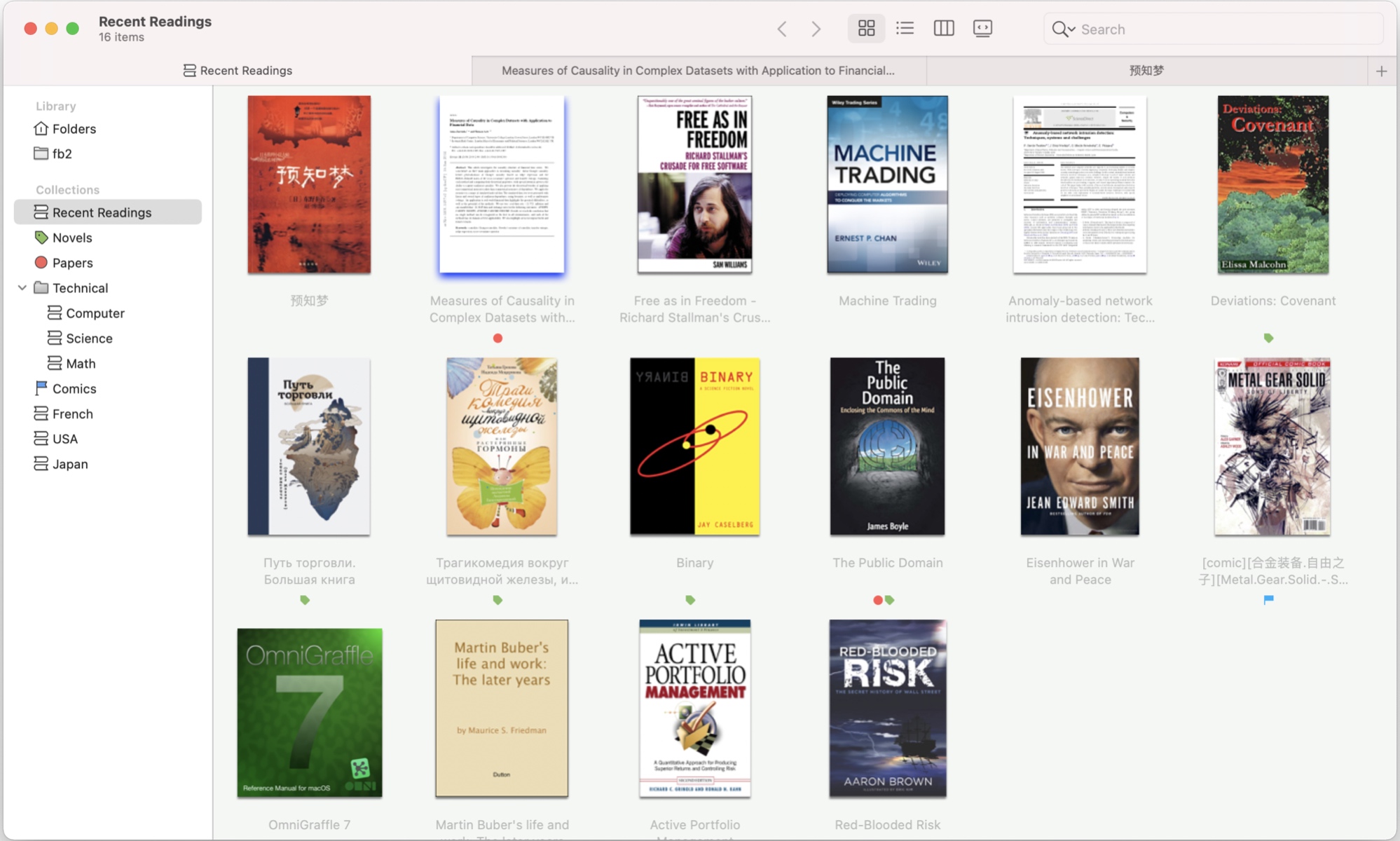Select Eisenhower in War and Peace cover
This screenshot has width=1400, height=841.
1080,447
